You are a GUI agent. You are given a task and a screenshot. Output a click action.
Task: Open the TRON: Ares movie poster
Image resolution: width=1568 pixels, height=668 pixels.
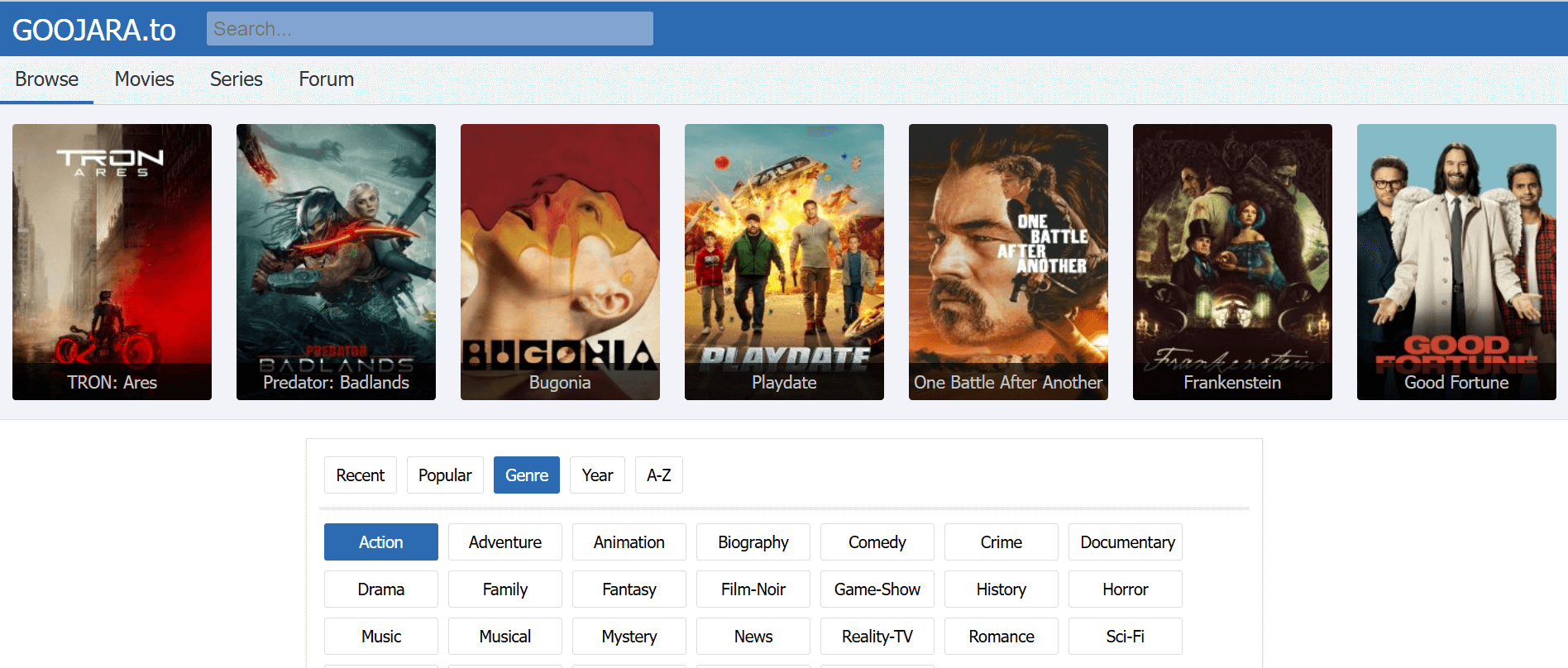tap(112, 261)
